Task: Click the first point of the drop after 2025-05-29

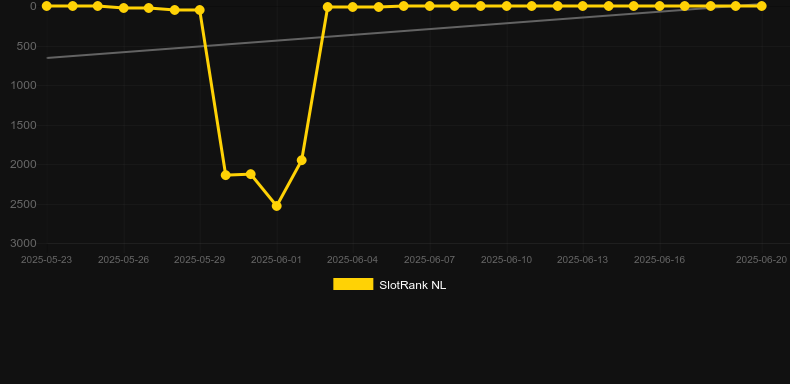Action: 226,175
